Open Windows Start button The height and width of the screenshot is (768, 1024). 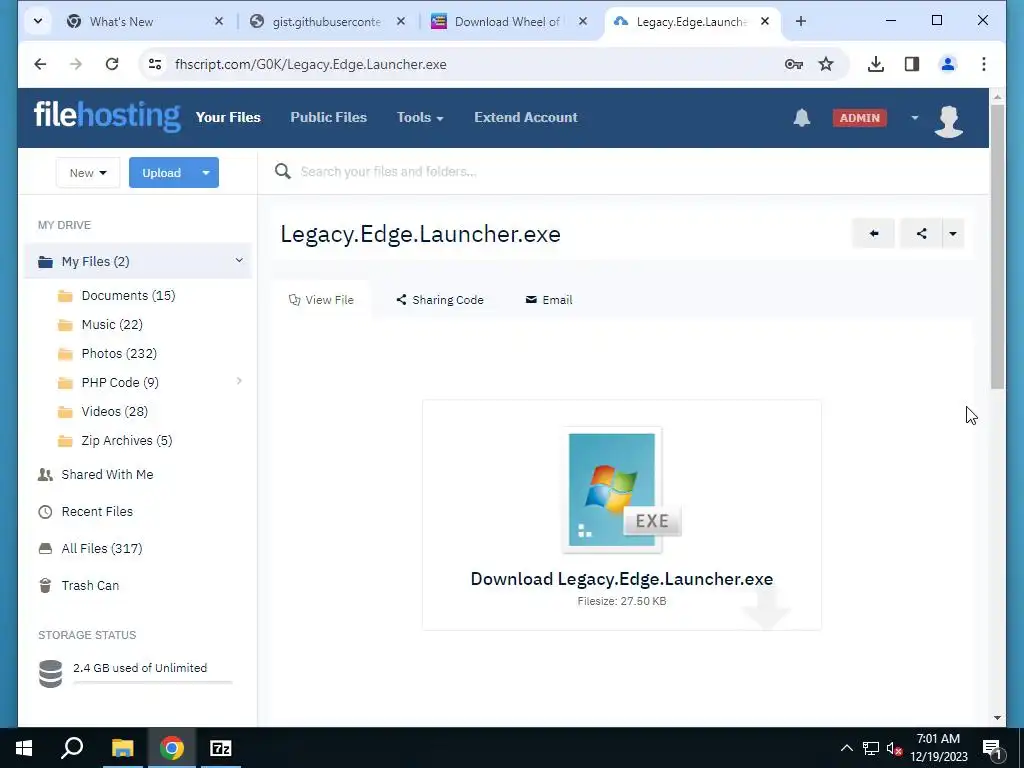click(x=24, y=748)
